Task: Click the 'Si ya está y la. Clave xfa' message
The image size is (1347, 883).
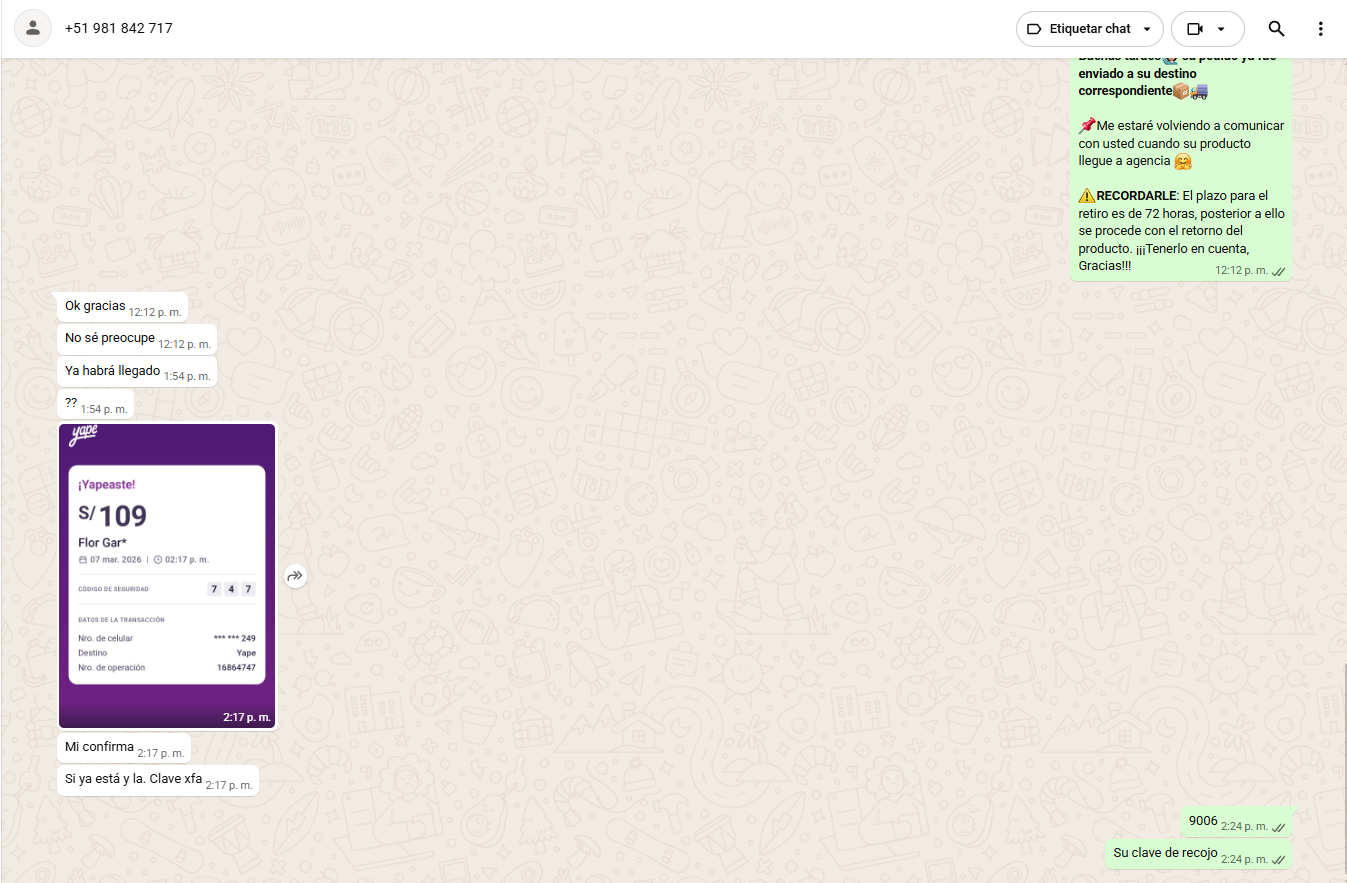Action: (x=134, y=779)
